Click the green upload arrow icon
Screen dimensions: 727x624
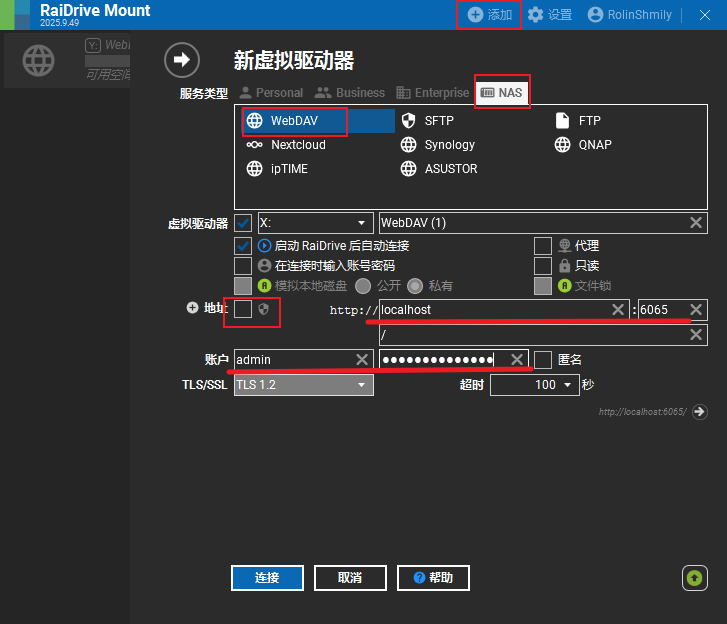[x=695, y=578]
